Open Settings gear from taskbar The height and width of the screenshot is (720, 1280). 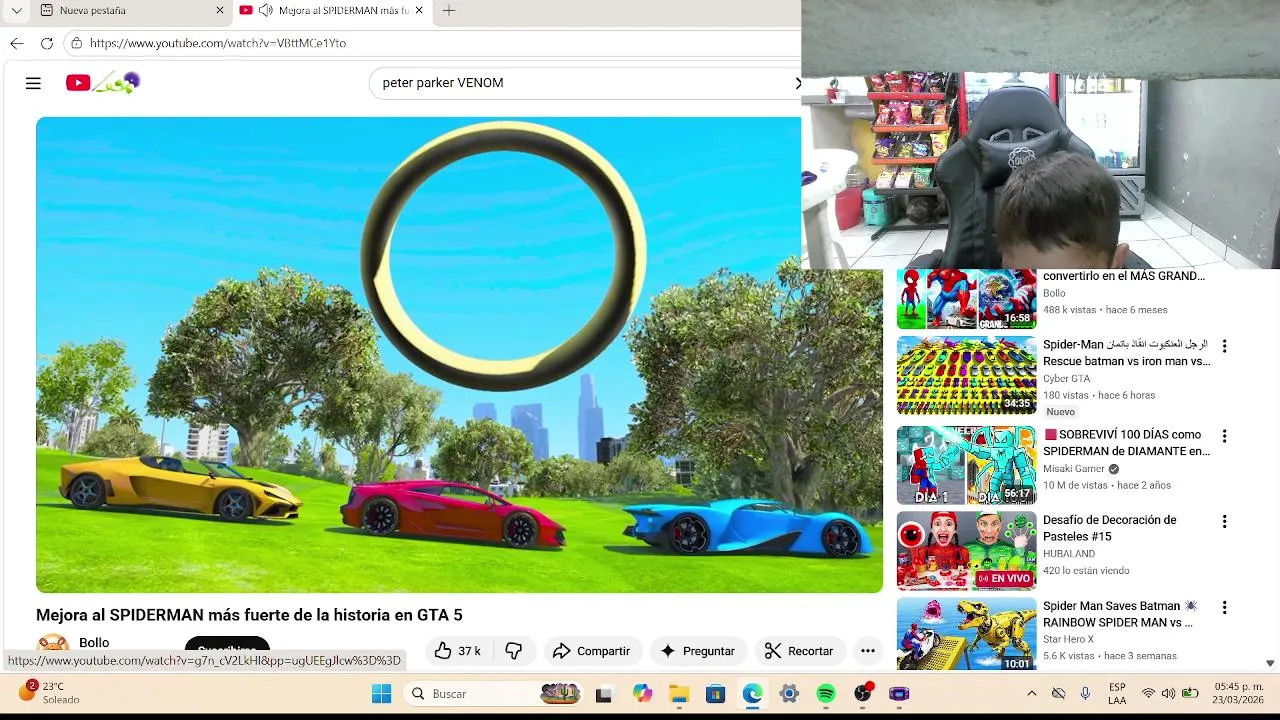click(789, 693)
